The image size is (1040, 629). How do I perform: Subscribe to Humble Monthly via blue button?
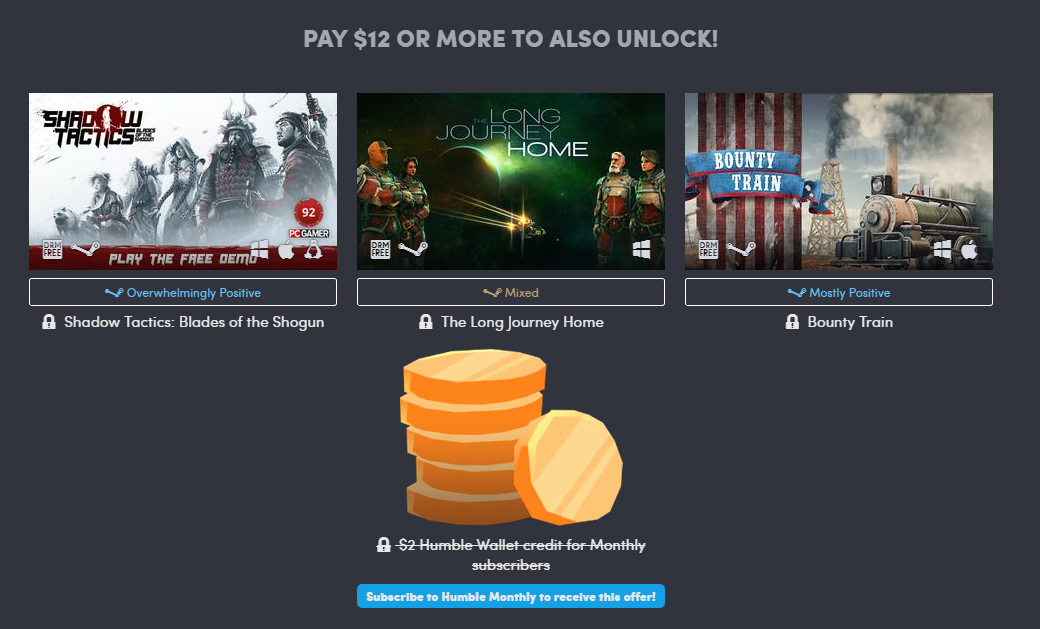pos(511,596)
